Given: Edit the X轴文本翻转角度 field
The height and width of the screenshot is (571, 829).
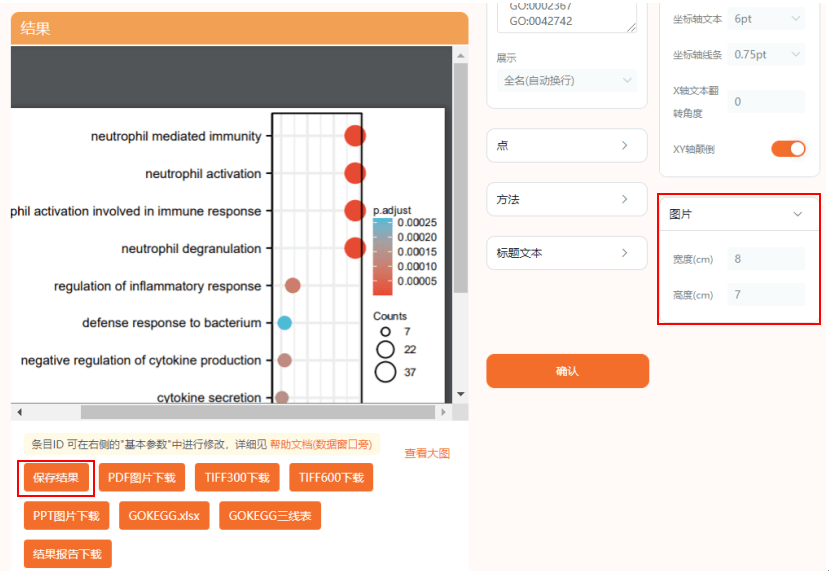Looking at the screenshot, I should tap(766, 102).
